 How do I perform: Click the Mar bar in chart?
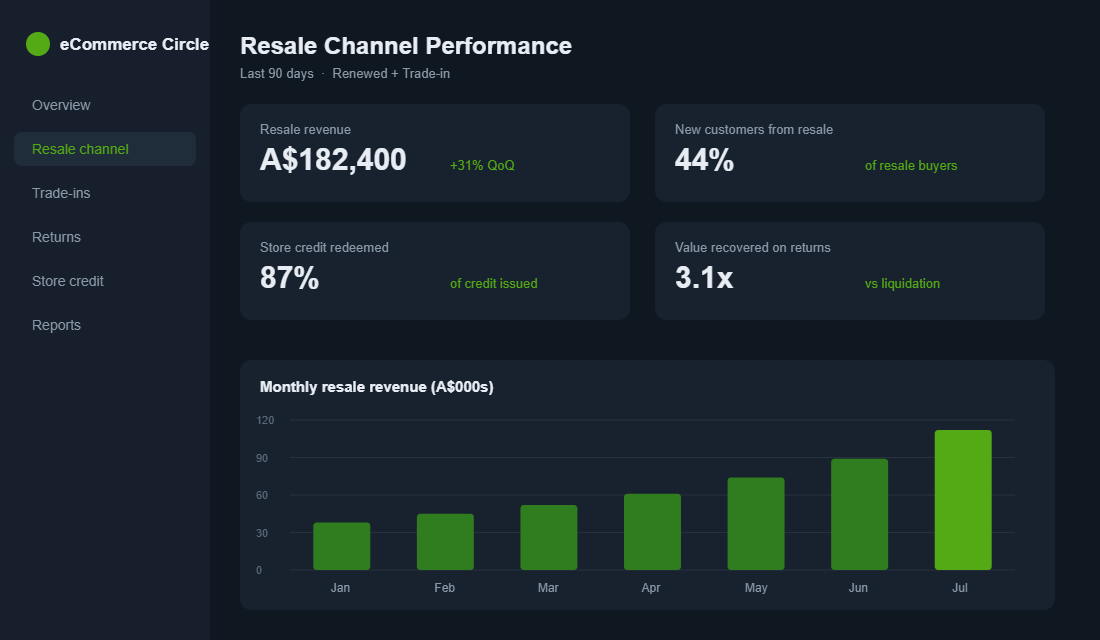tap(549, 538)
